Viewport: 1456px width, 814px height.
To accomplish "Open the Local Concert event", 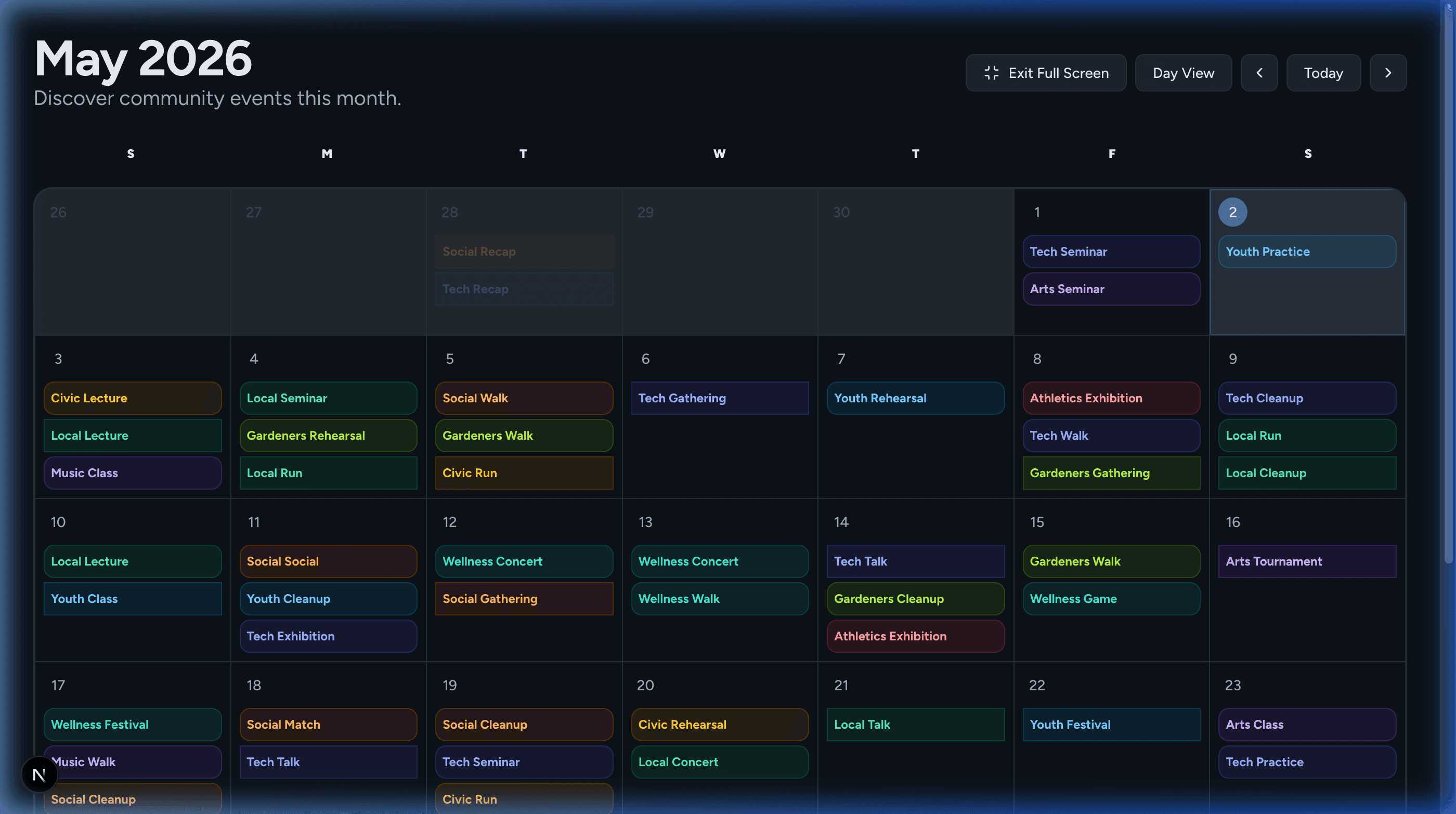I will pos(720,762).
